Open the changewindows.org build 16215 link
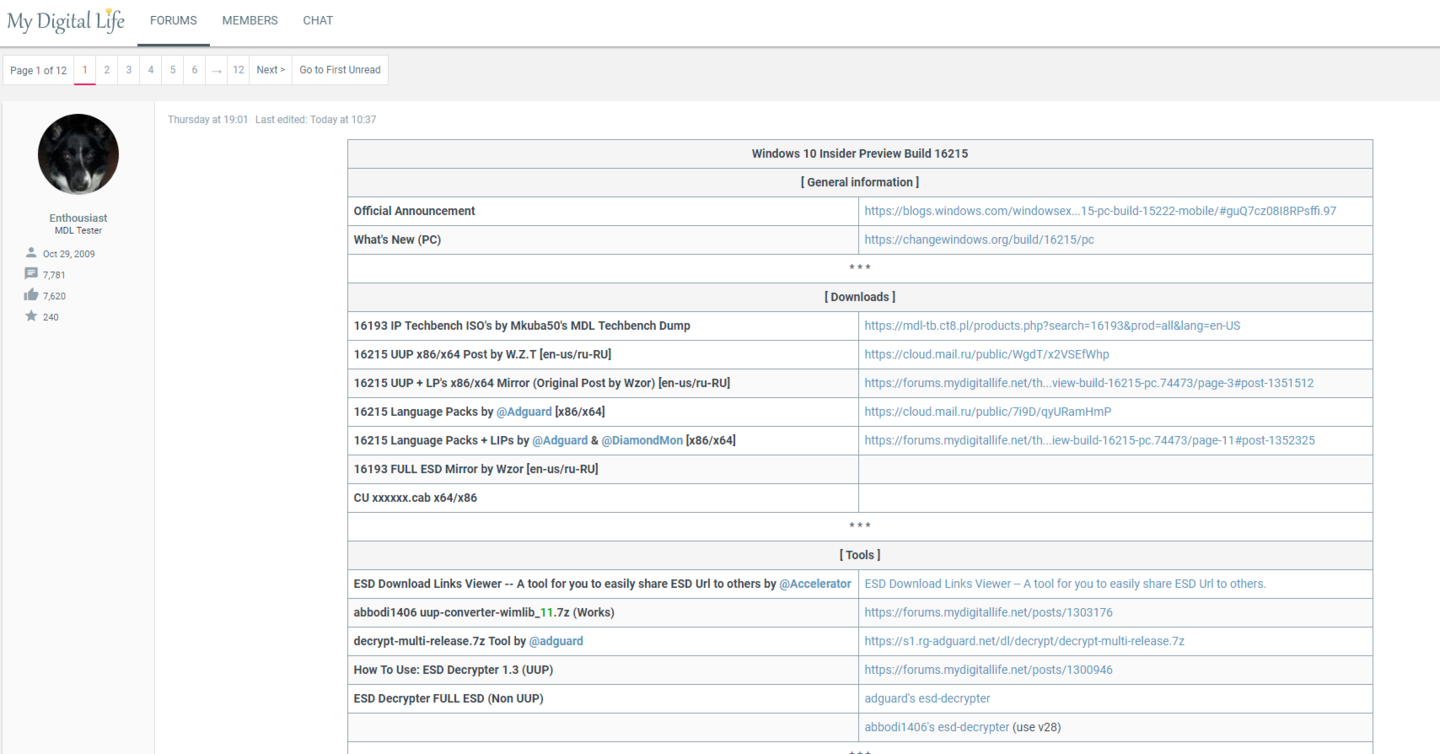Viewport: 1440px width, 754px height. (x=979, y=240)
